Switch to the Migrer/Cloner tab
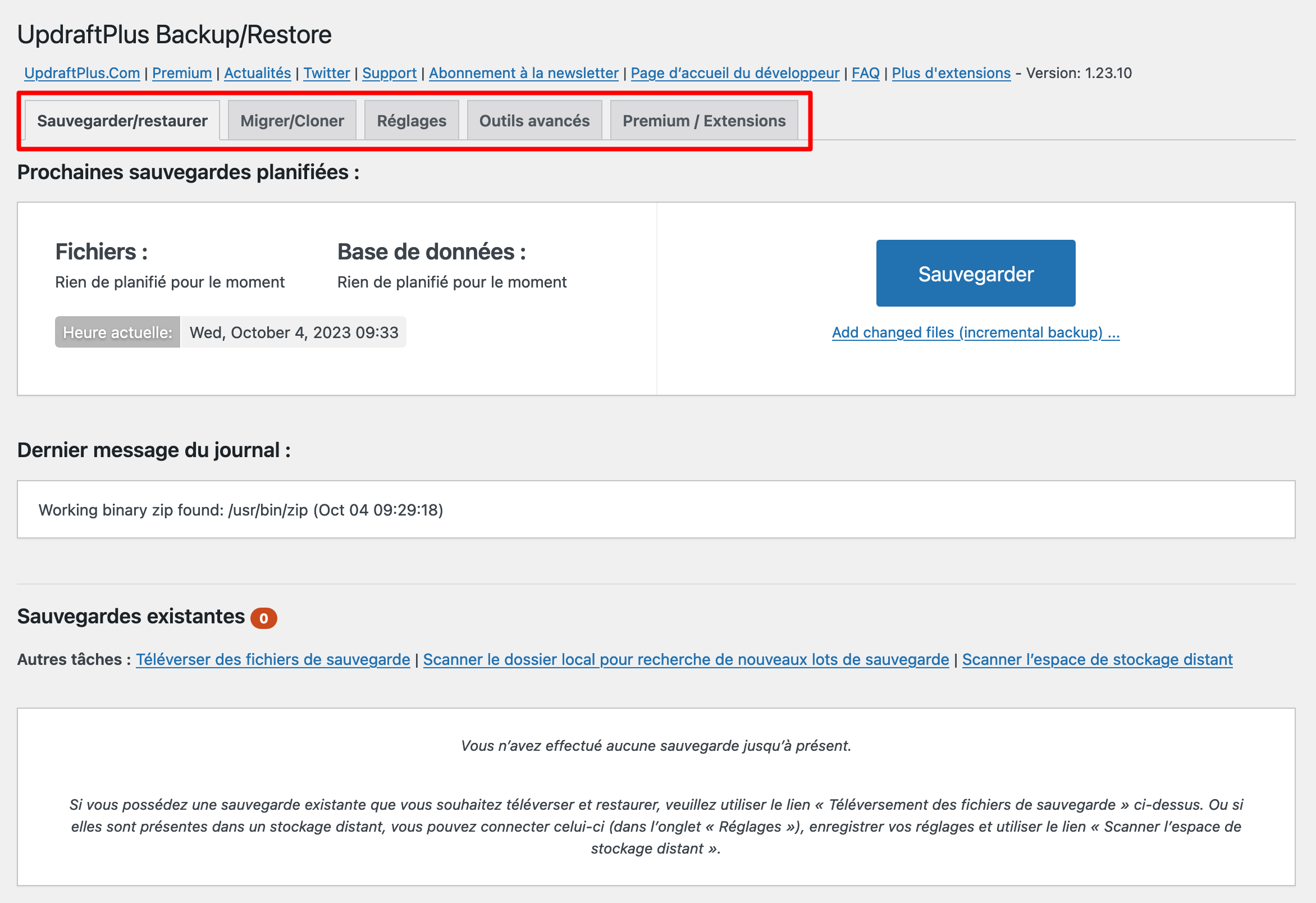The height and width of the screenshot is (903, 1316). click(291, 121)
